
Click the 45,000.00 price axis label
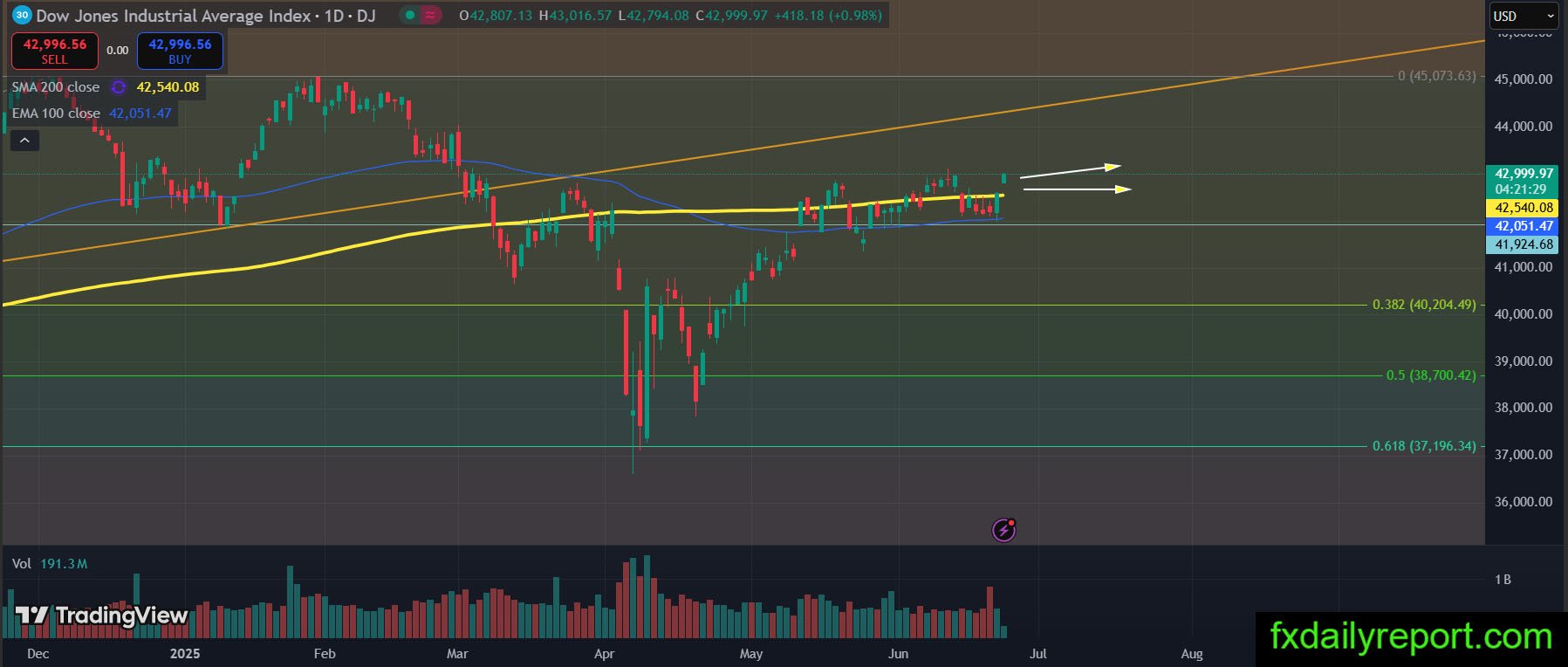[x=1523, y=79]
